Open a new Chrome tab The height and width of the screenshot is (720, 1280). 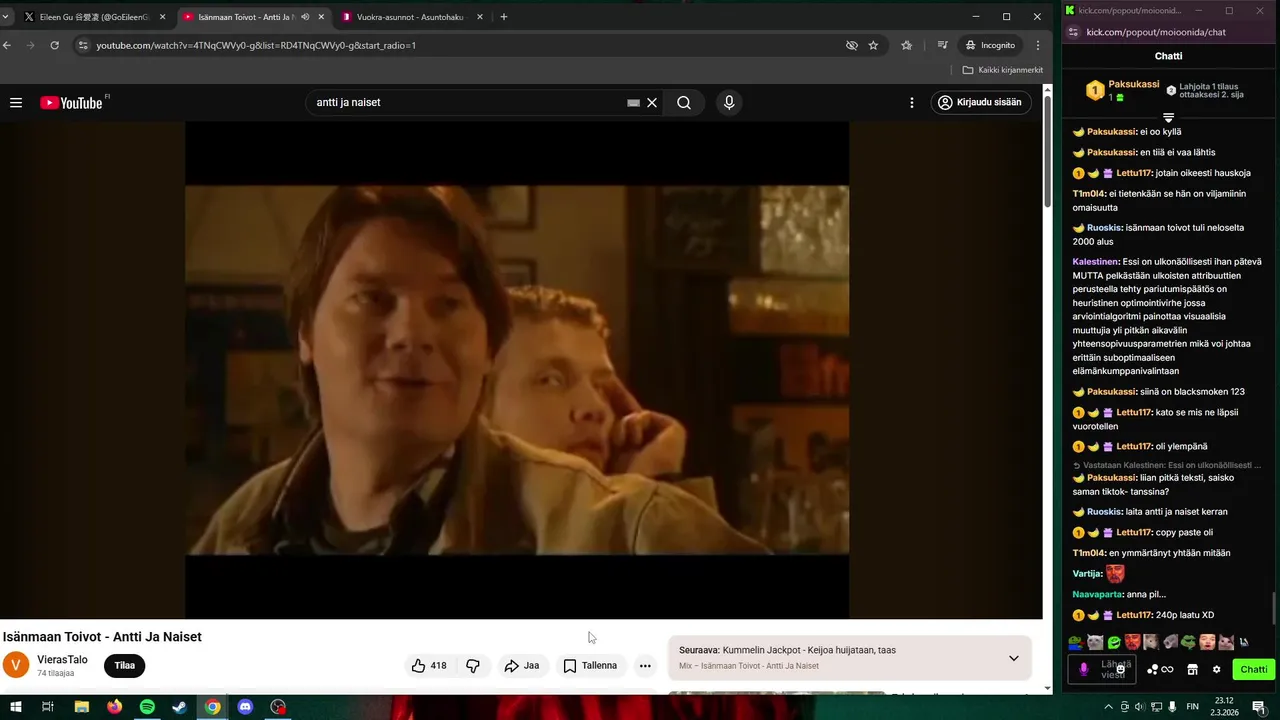click(504, 17)
